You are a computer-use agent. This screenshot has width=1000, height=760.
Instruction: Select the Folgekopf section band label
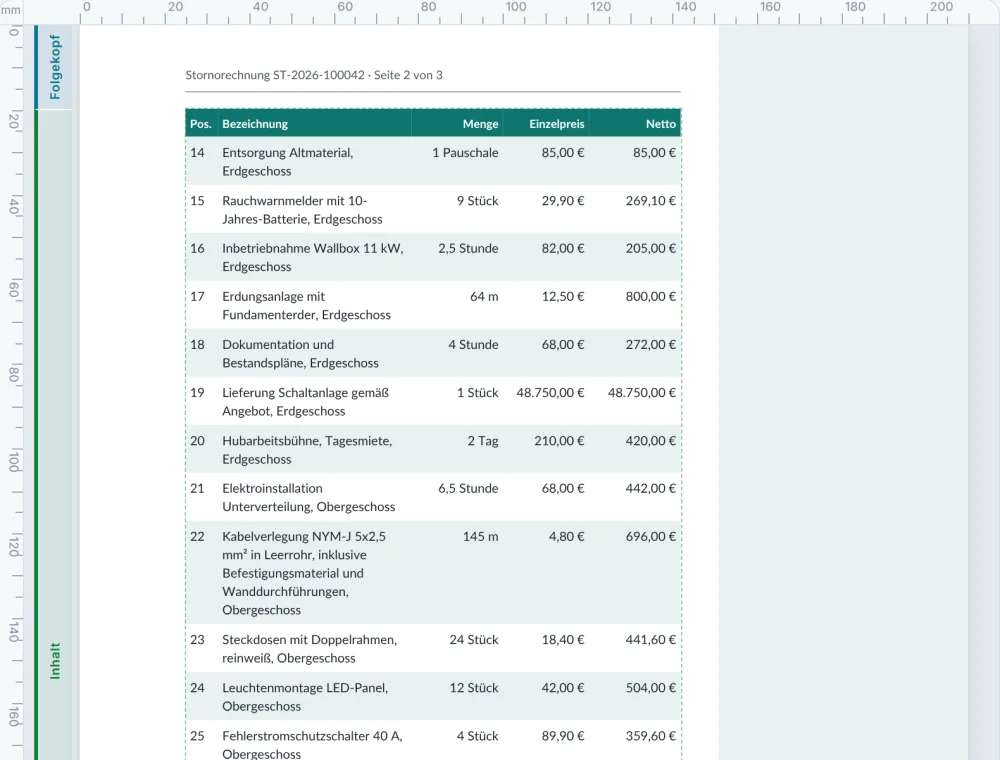tap(55, 68)
